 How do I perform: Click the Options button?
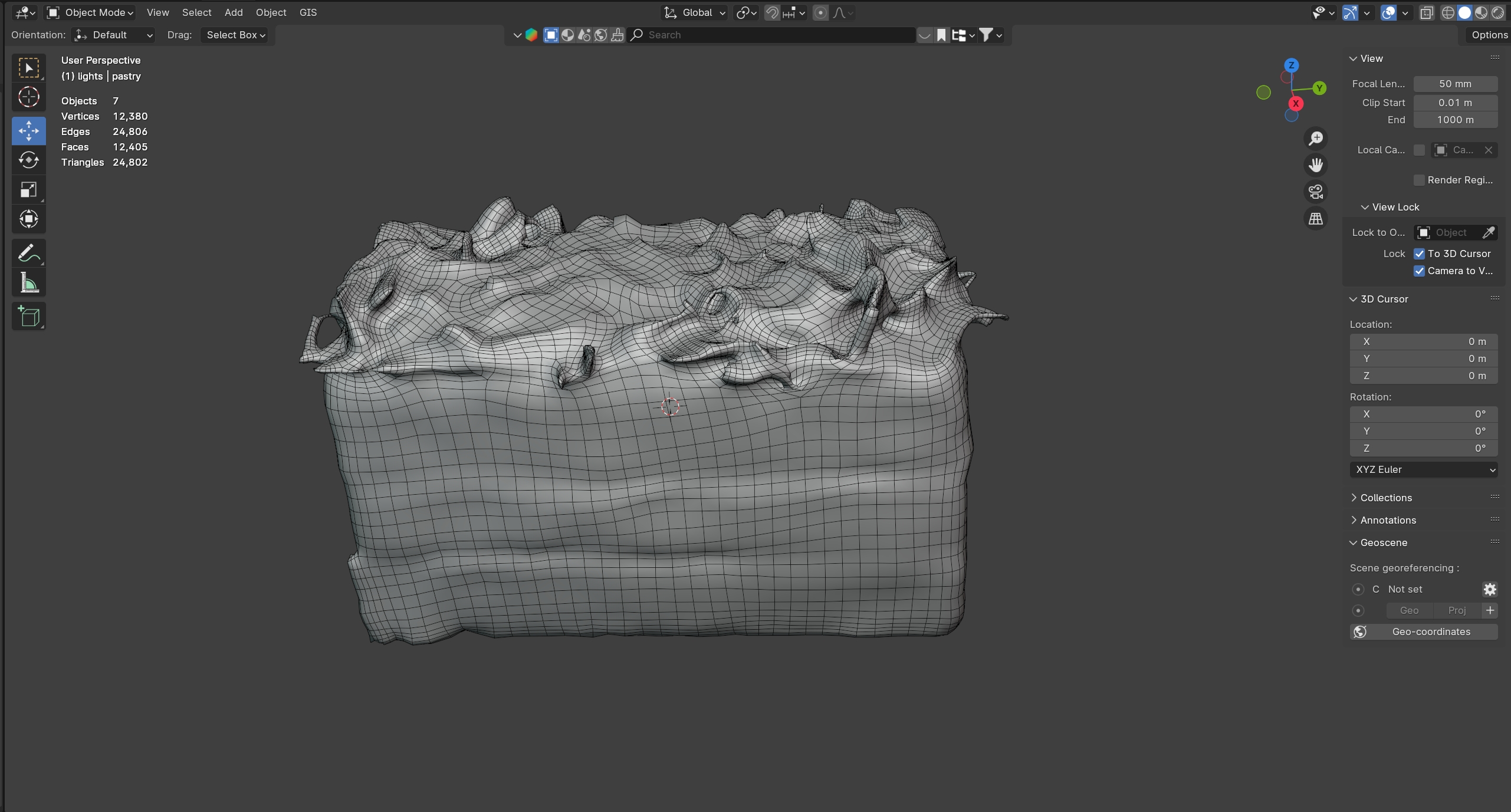[1489, 35]
